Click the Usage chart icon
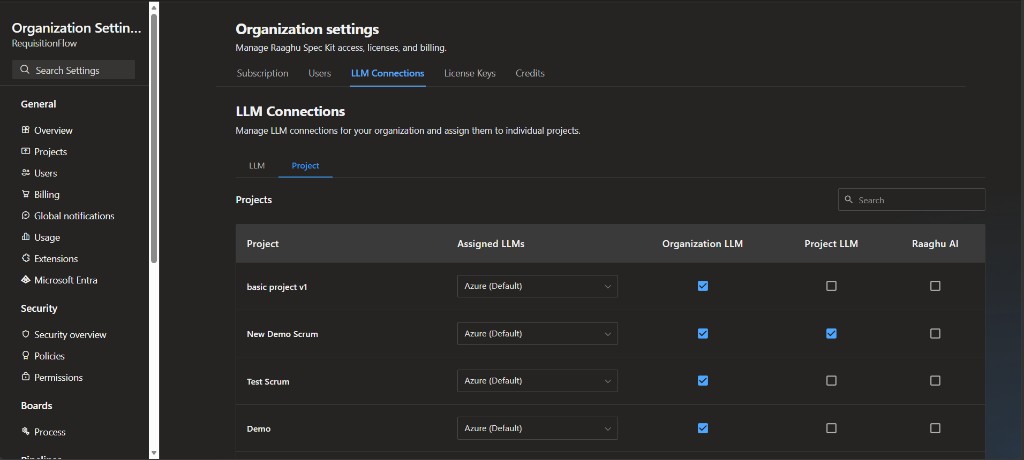Viewport: 1024px width, 460px height. (x=25, y=237)
